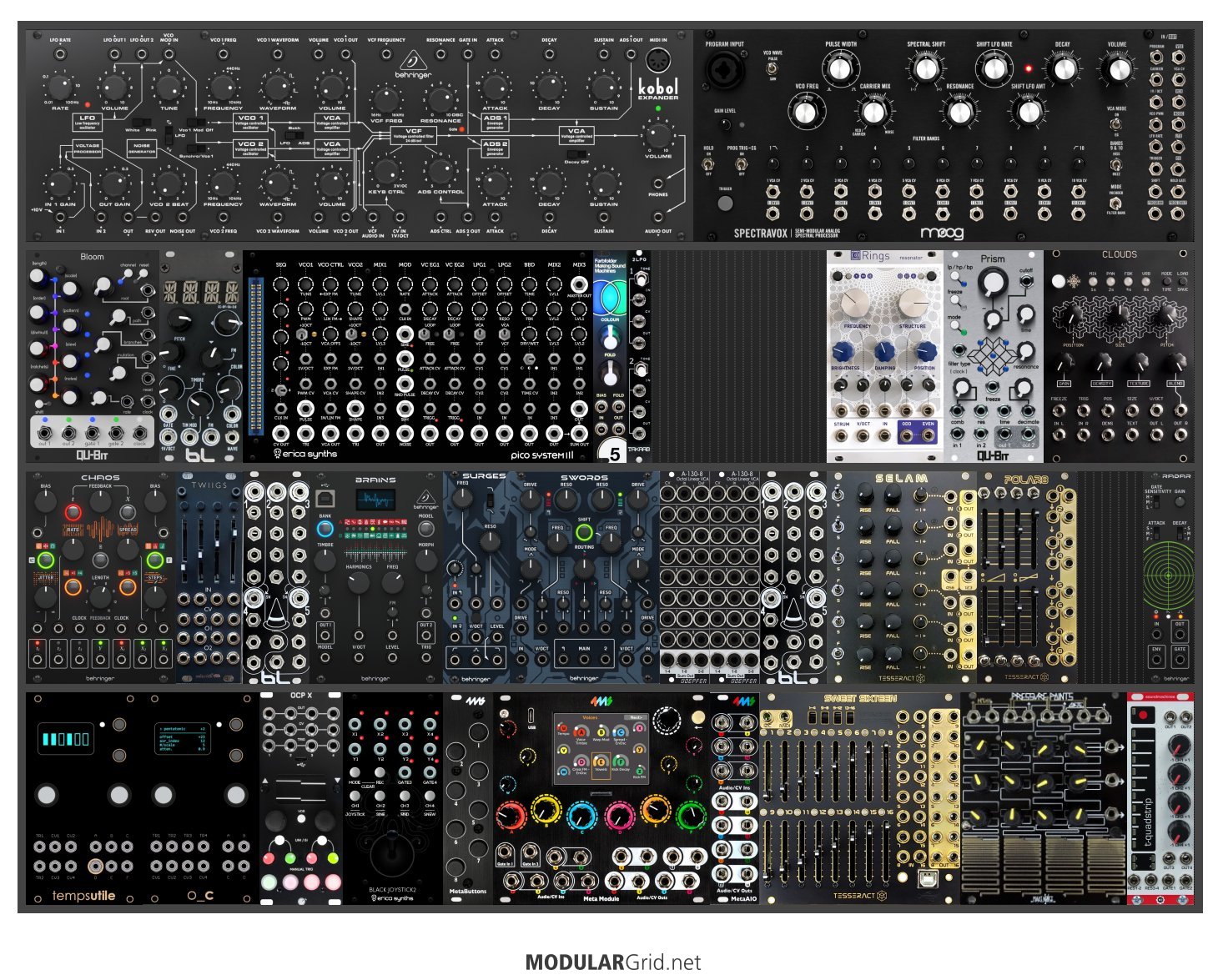Click the green F knob on Meta Module
Image resolution: width=1228 pixels, height=980 pixels.
[691, 817]
